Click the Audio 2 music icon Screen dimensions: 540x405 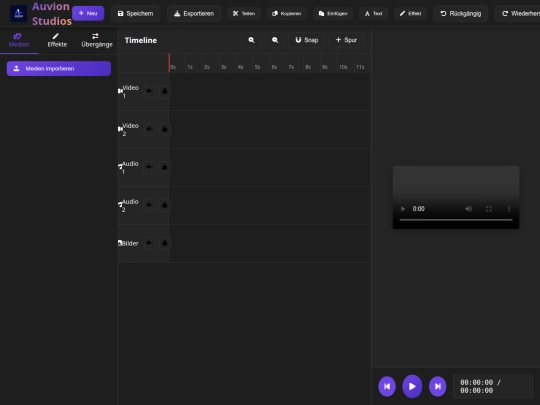[120, 205]
